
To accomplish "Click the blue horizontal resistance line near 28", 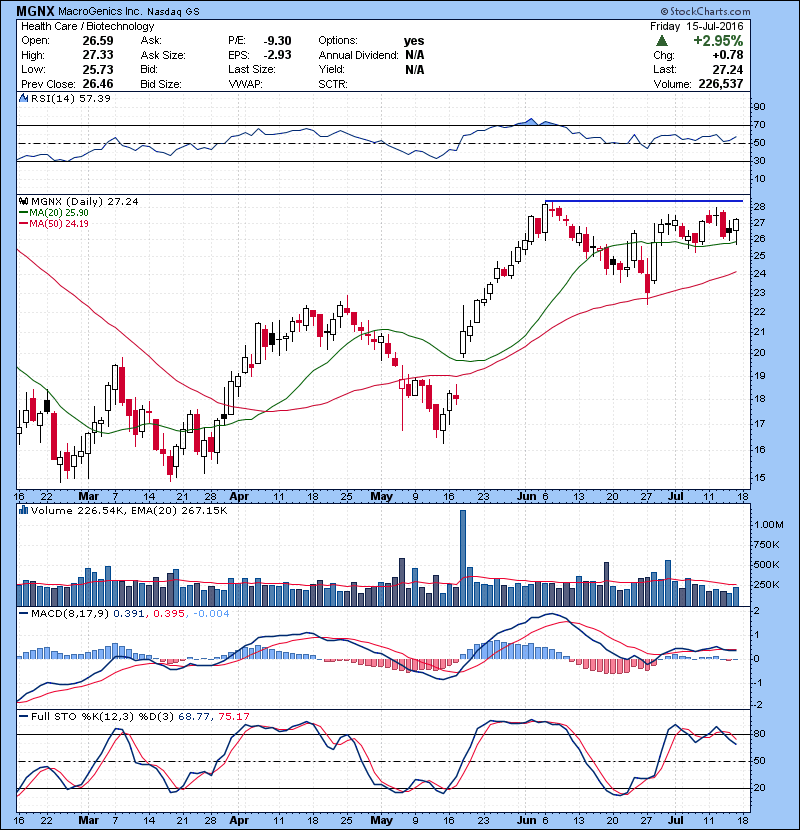I will point(644,201).
